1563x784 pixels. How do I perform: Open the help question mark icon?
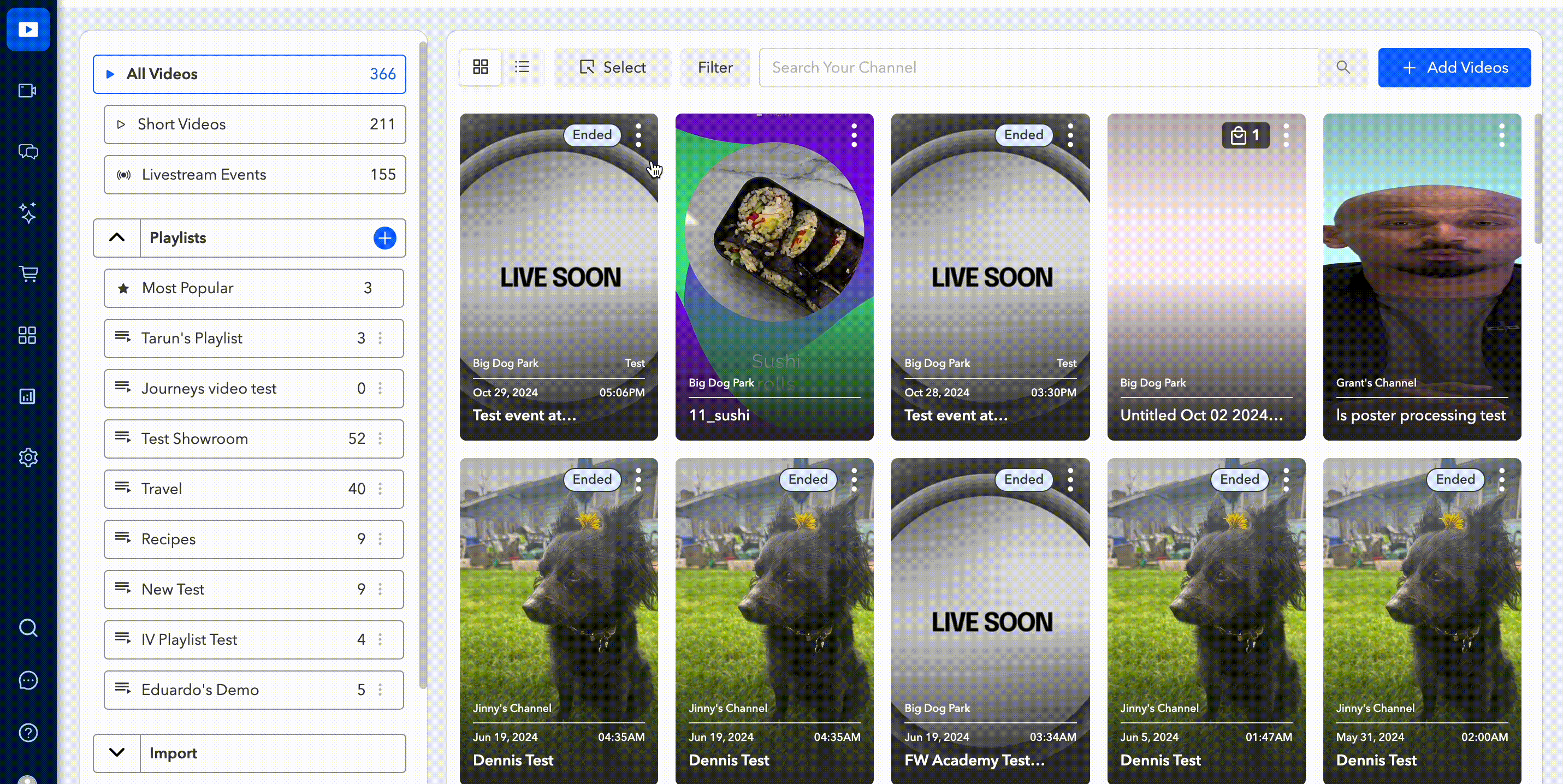[28, 733]
